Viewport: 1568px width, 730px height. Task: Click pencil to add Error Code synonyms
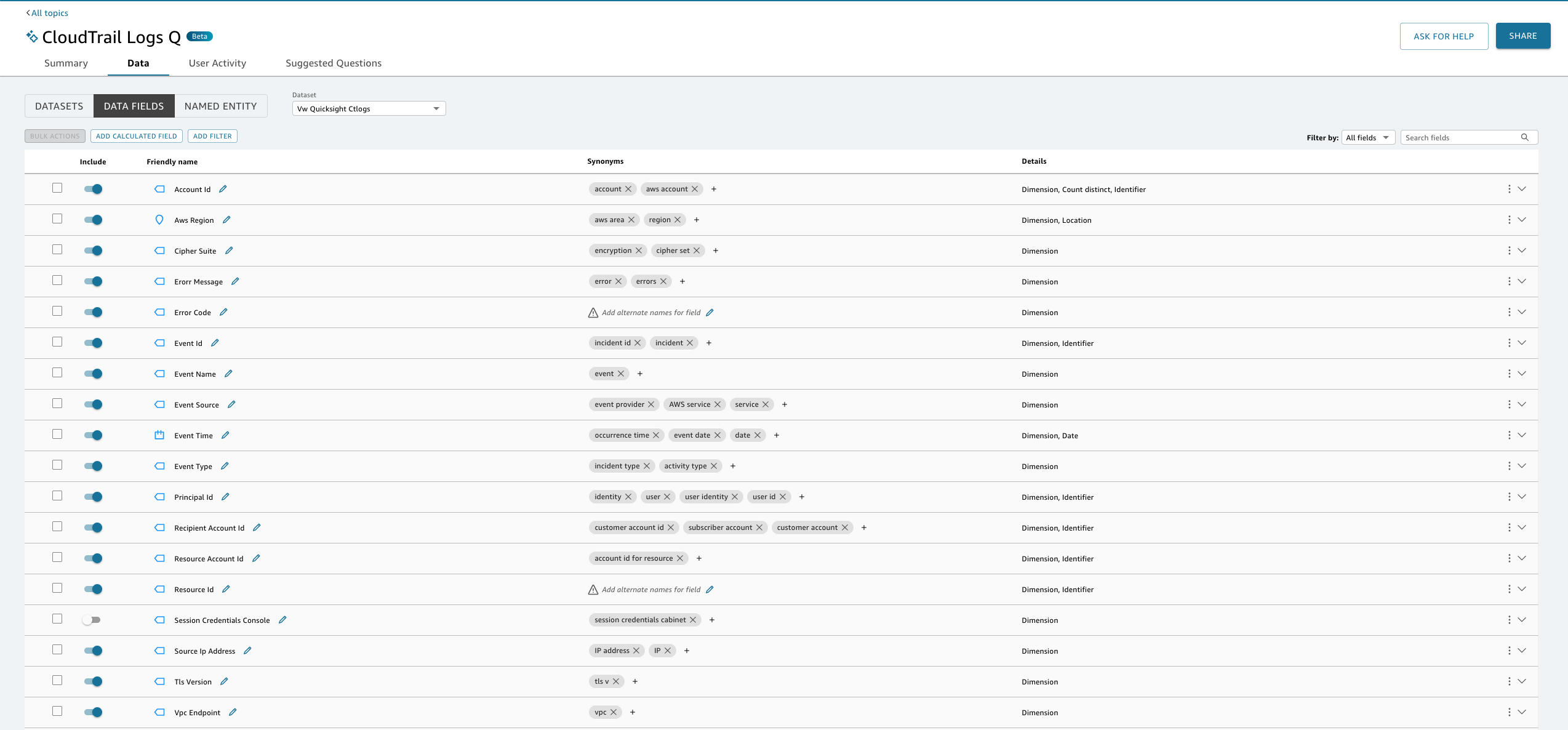[x=710, y=313]
